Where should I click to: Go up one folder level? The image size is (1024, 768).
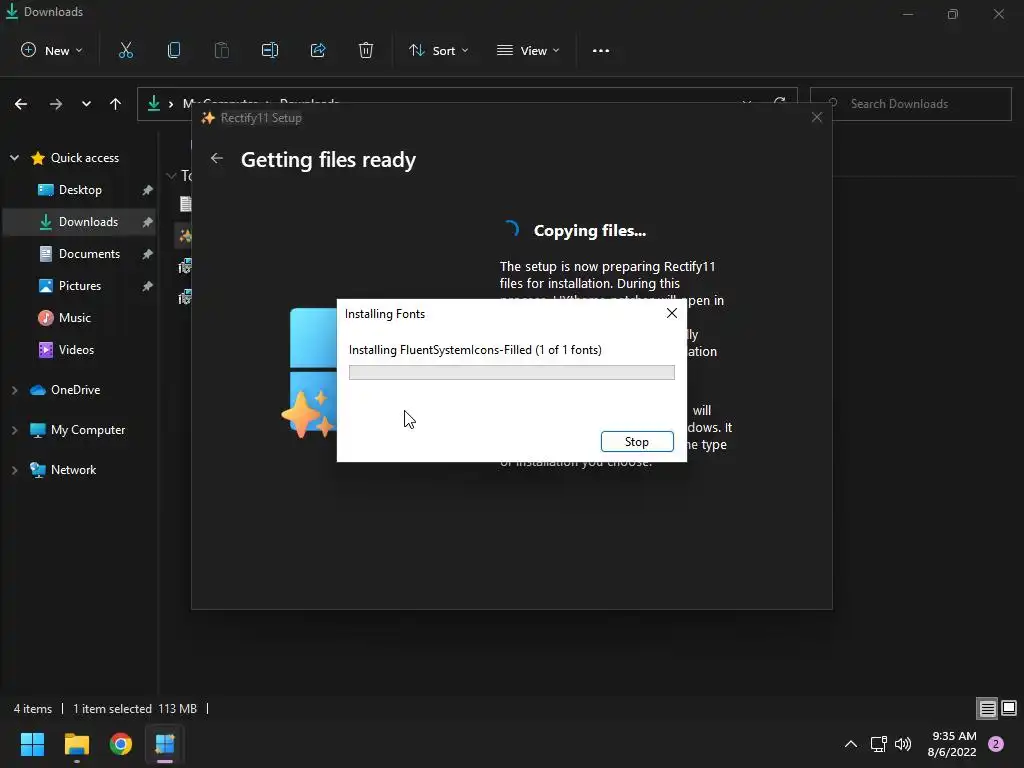coord(116,104)
